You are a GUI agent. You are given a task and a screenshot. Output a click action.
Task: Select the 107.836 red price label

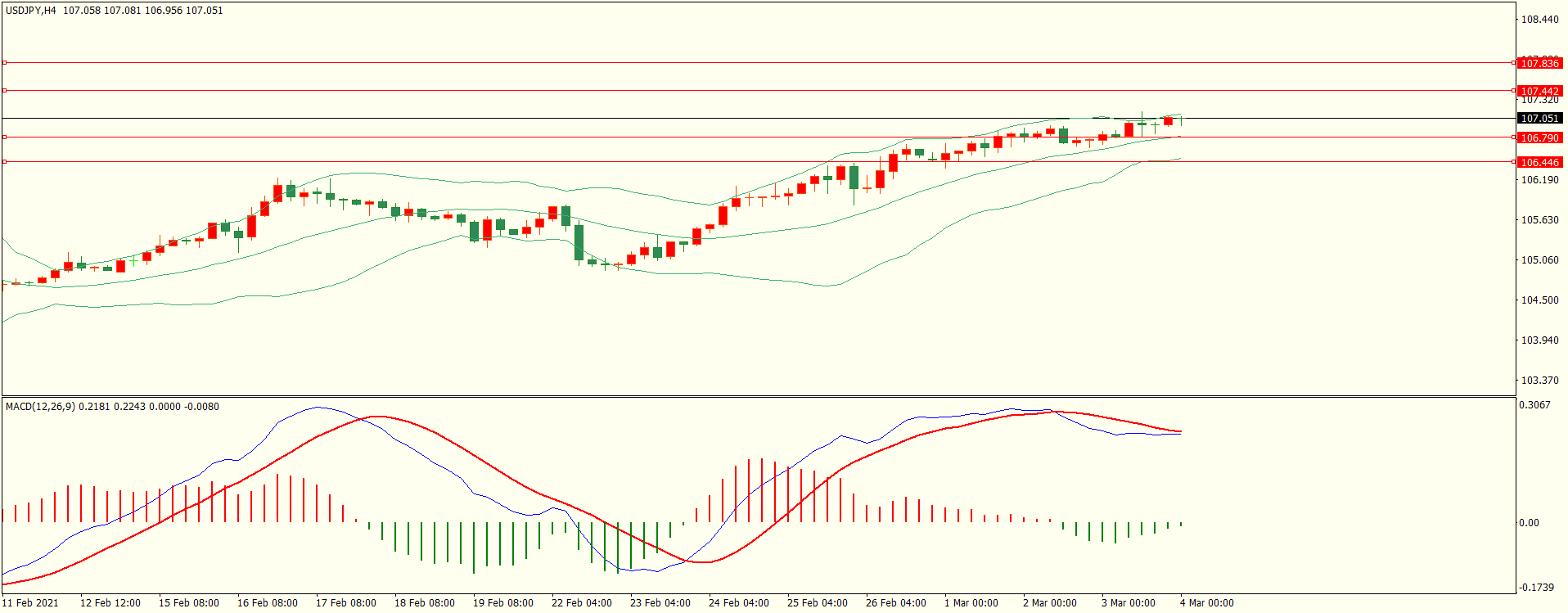click(1539, 63)
